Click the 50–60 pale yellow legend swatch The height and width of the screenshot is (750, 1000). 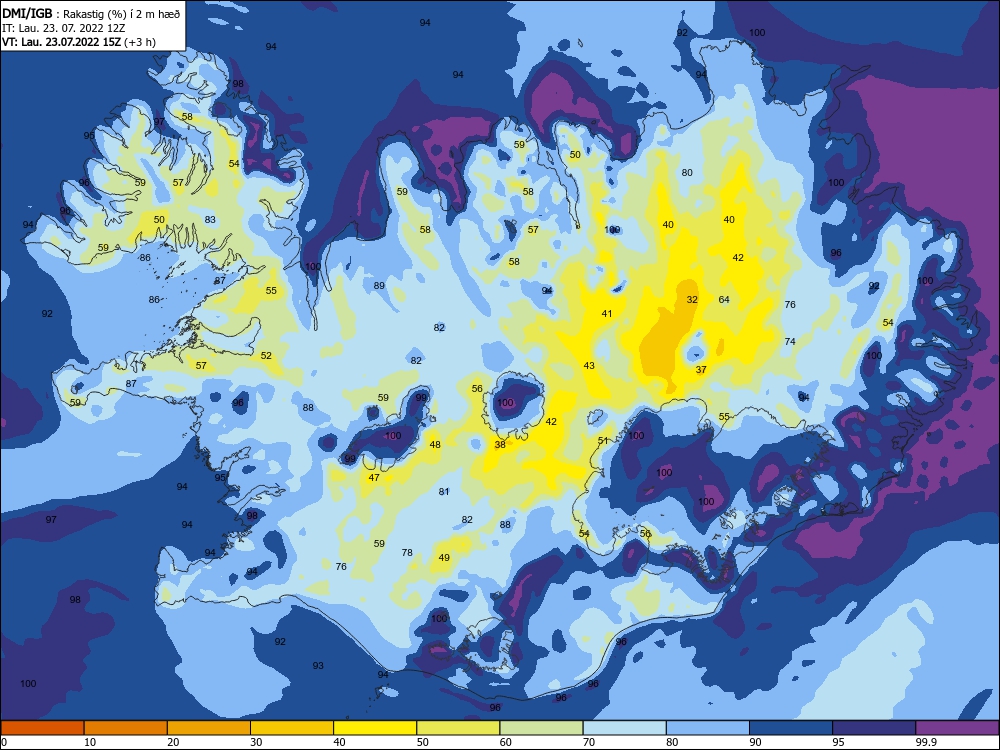[458, 728]
